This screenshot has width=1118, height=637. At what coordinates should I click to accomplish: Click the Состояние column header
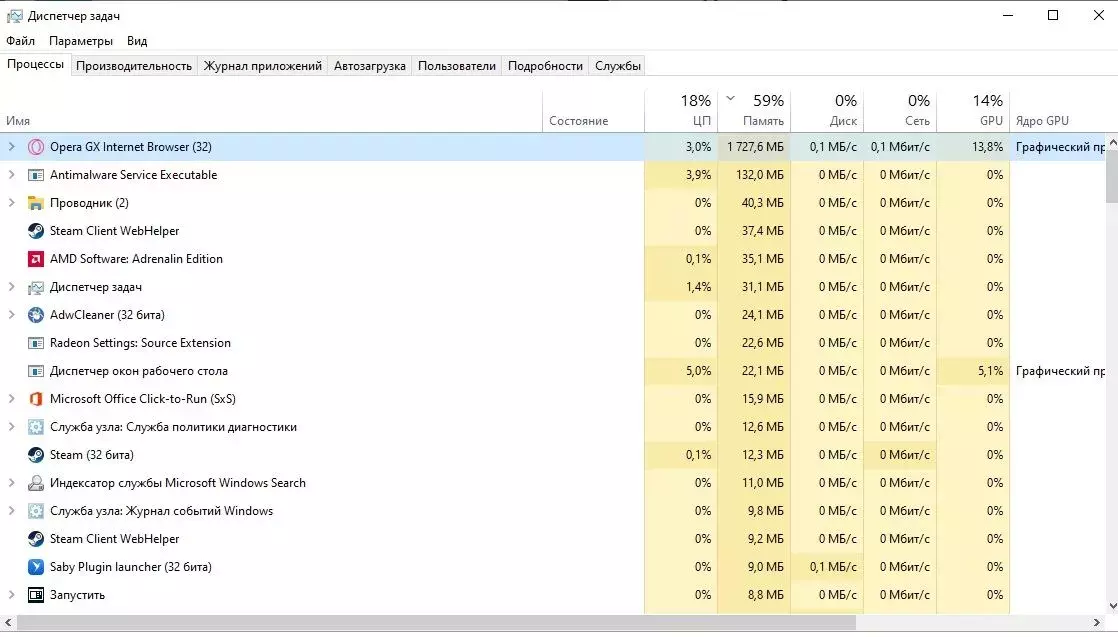tap(593, 112)
